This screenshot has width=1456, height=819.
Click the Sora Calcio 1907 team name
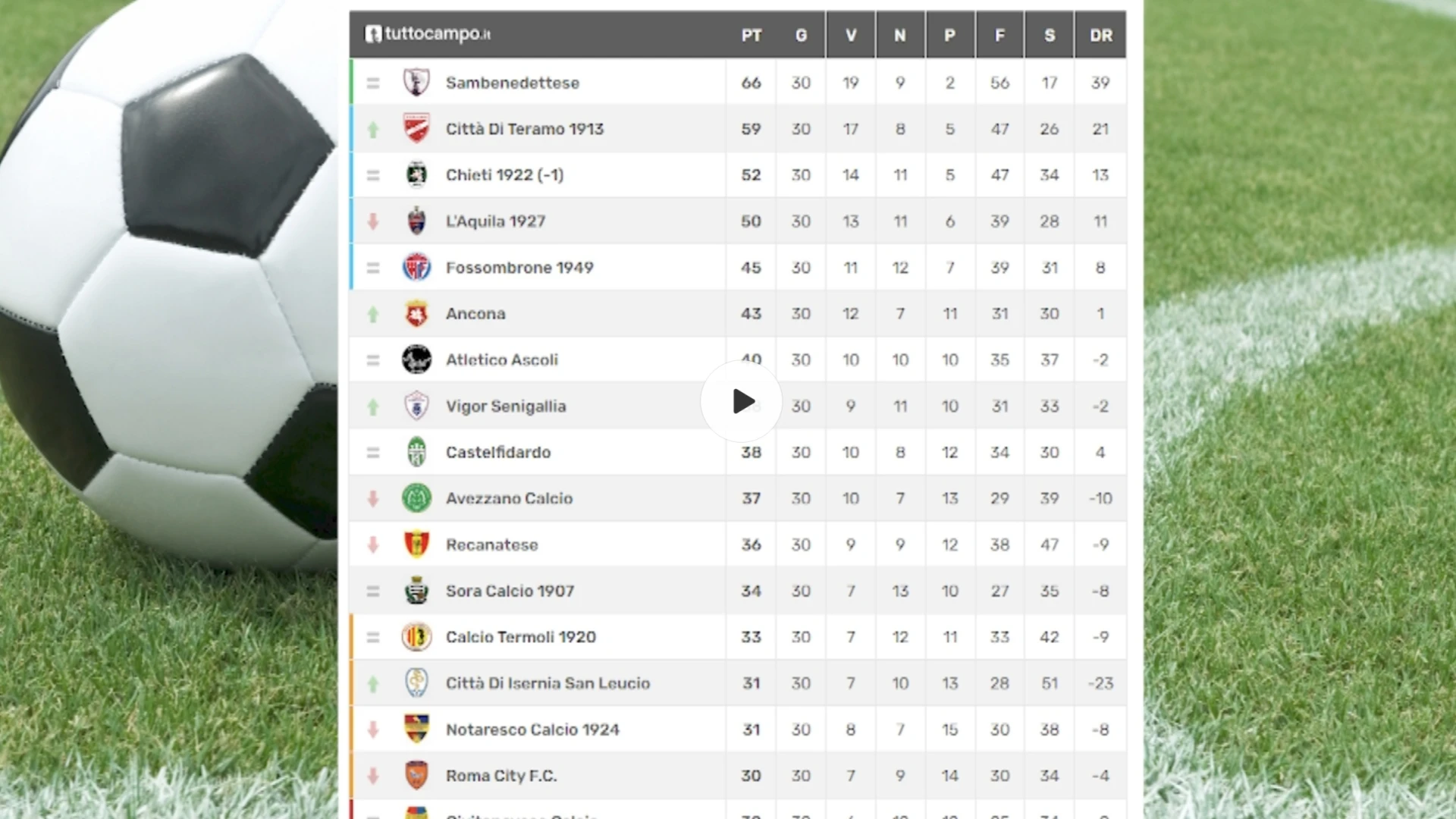pyautogui.click(x=510, y=591)
